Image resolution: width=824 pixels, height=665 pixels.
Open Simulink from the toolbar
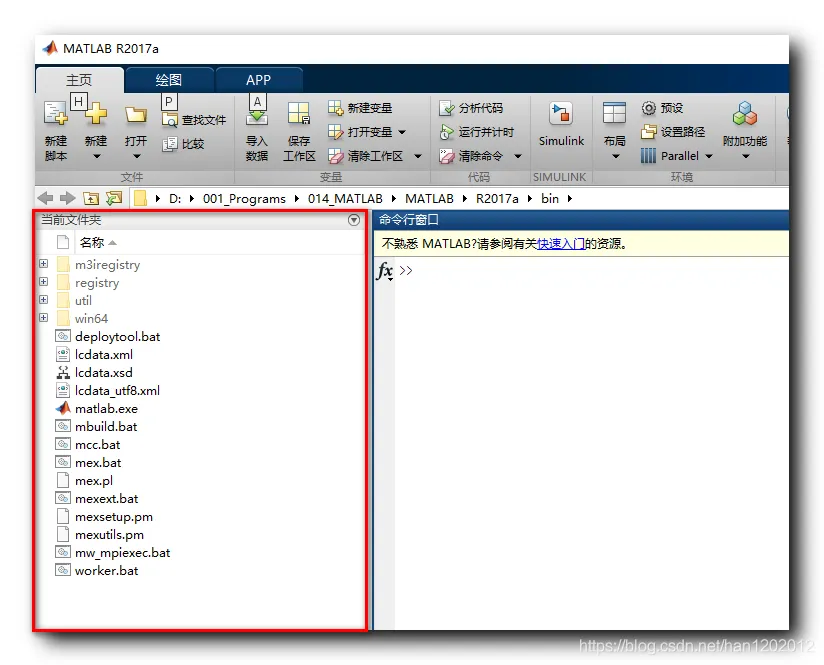coord(561,126)
